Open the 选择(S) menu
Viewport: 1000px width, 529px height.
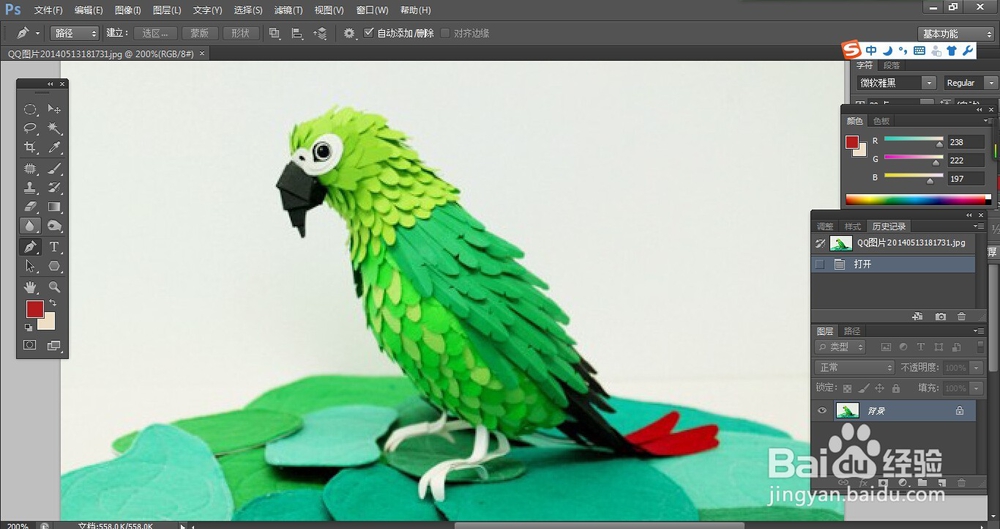tap(248, 10)
